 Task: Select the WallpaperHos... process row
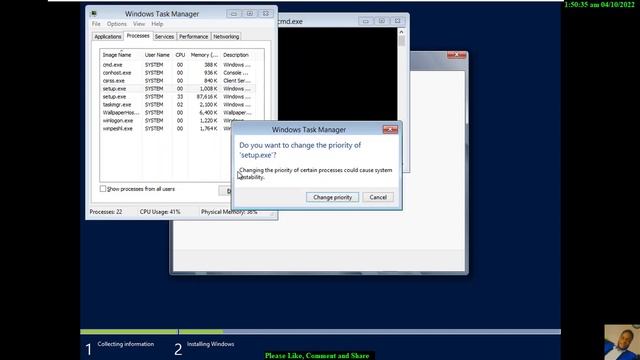click(x=178, y=113)
